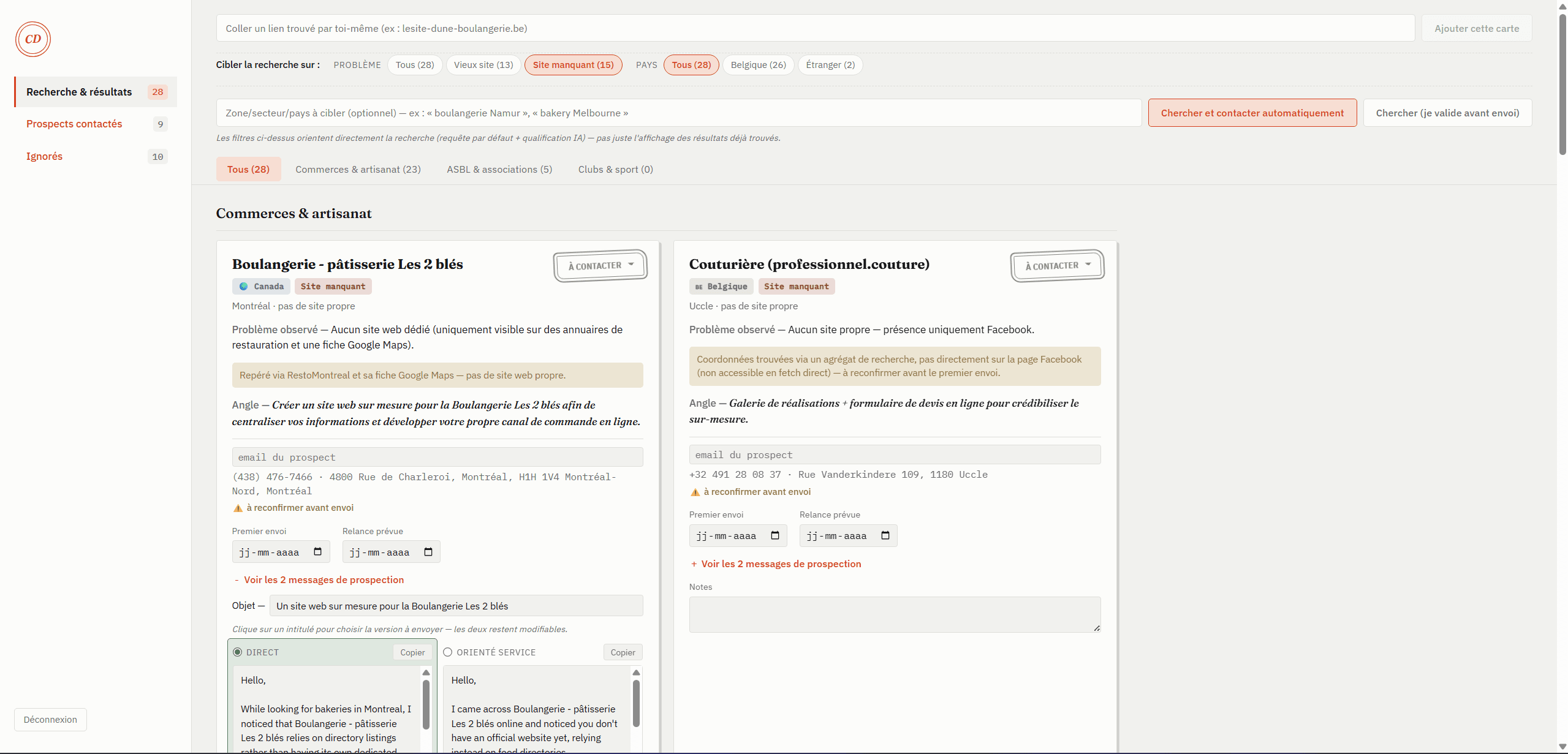Image resolution: width=1568 pixels, height=754 pixels.
Task: Focus the paste-a-link input field
Action: pos(816,28)
